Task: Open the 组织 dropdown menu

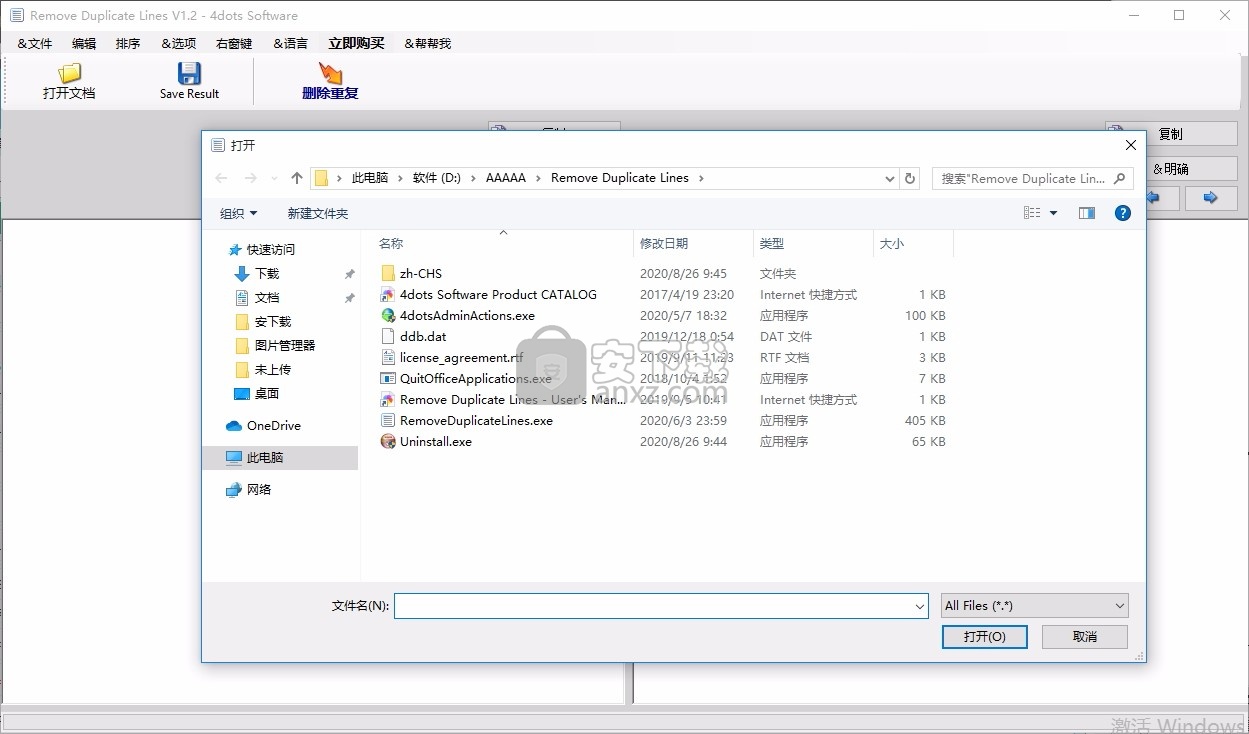Action: coord(239,213)
